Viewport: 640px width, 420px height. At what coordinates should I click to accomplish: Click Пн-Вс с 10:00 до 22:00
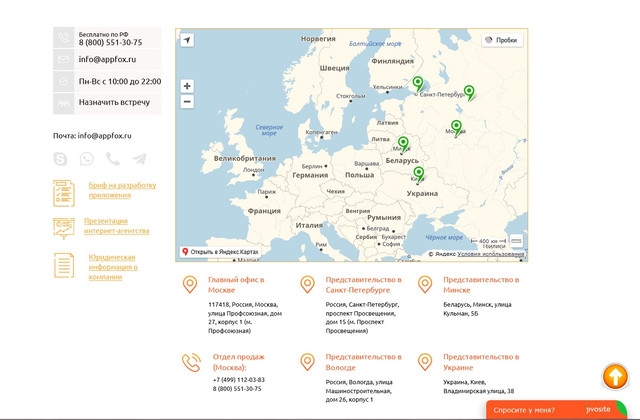point(120,82)
